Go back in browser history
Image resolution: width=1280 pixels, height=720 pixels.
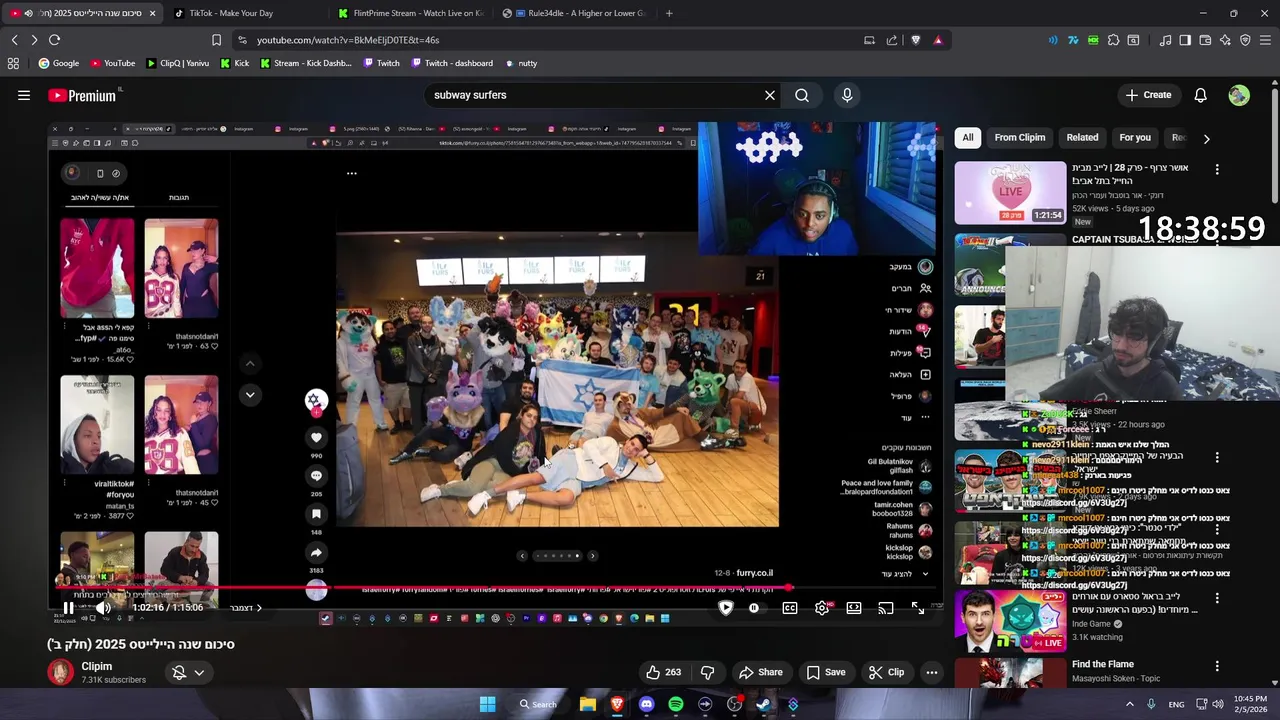(14, 40)
